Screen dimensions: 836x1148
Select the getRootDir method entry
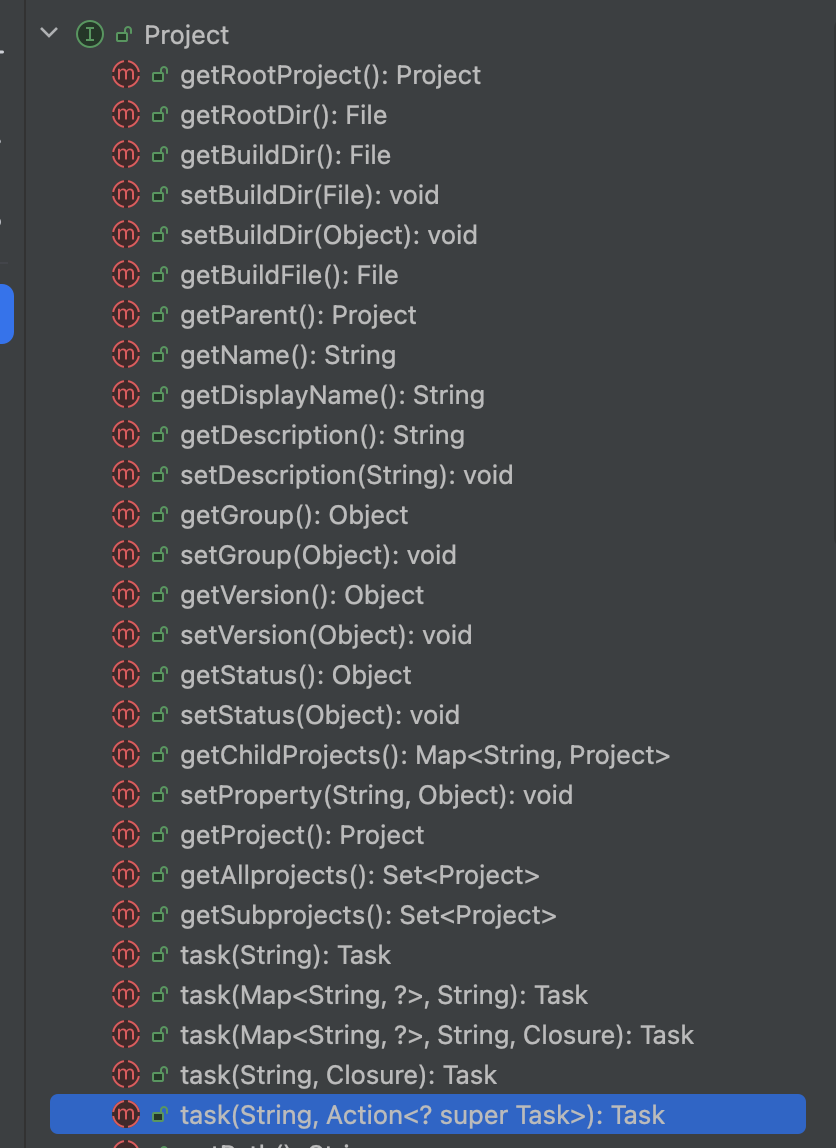tap(282, 114)
